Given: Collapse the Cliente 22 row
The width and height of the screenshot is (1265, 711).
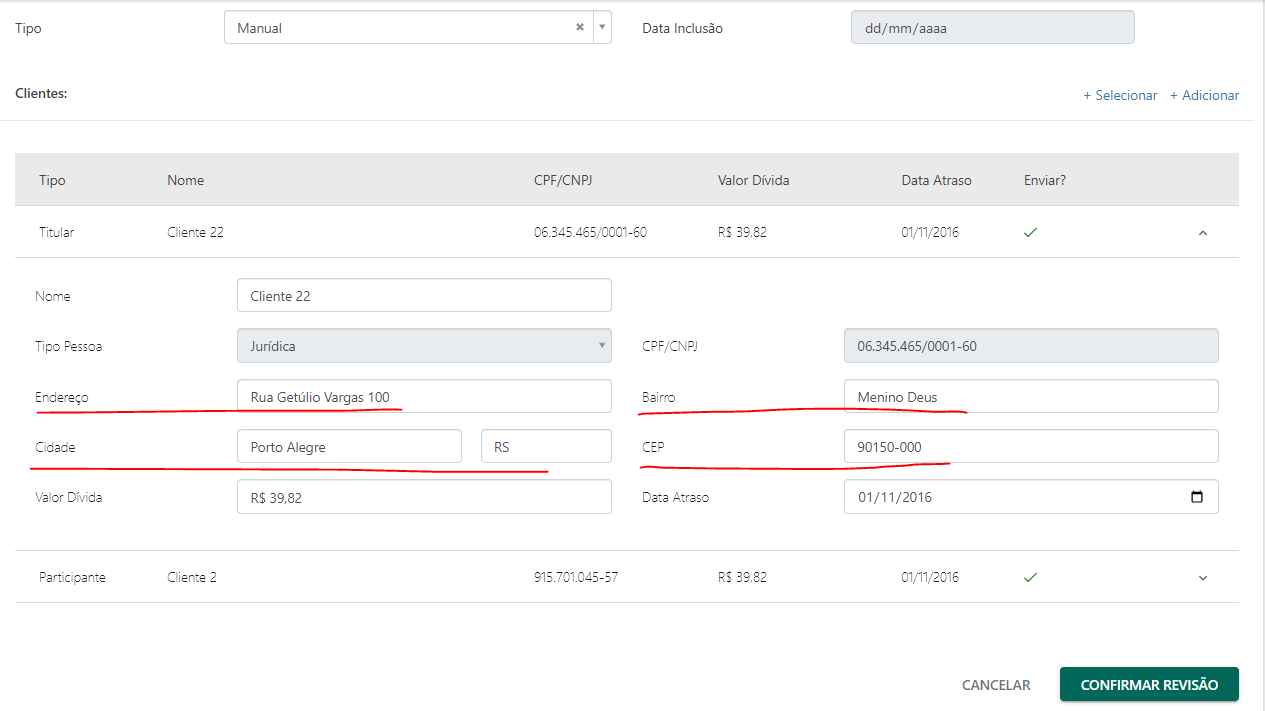Looking at the screenshot, I should [1202, 232].
